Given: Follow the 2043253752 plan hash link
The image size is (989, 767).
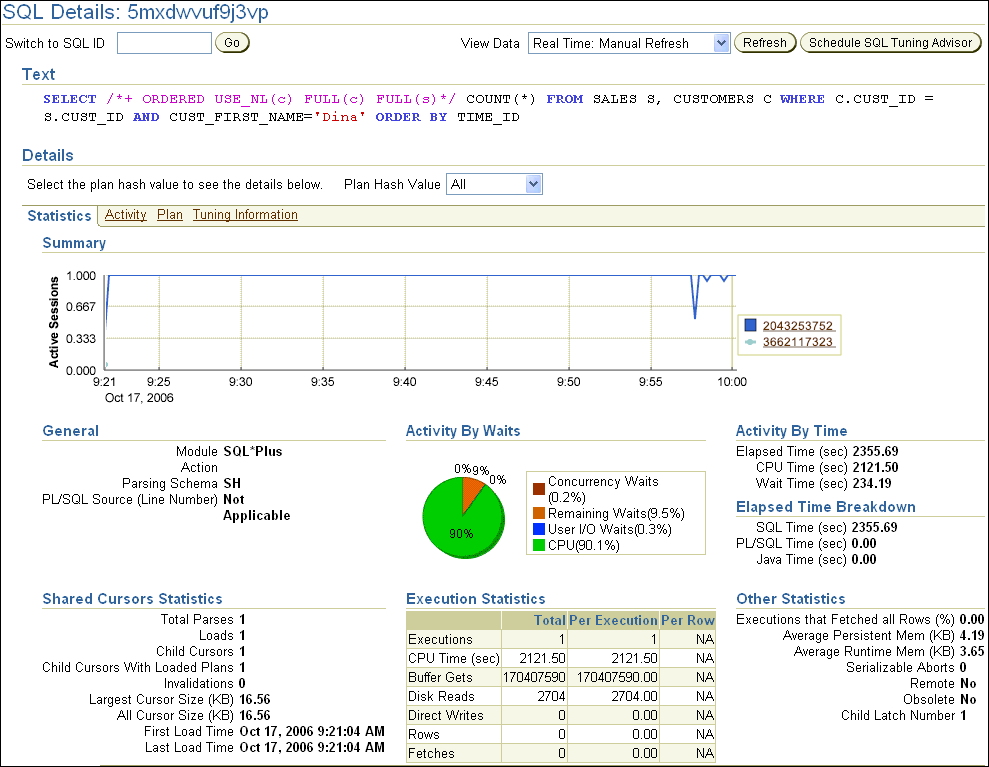Looking at the screenshot, I should [x=797, y=326].
